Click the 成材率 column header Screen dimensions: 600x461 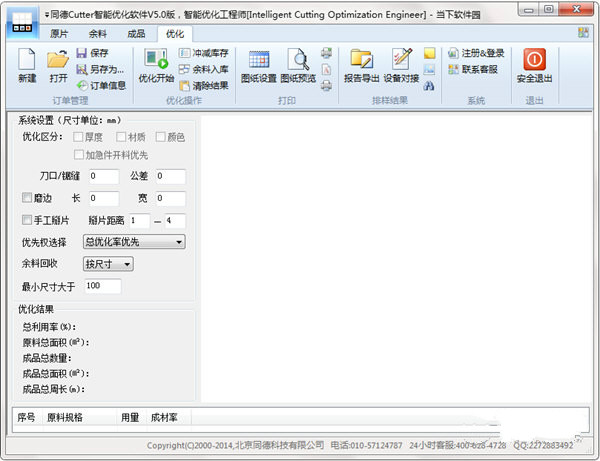tap(169, 417)
